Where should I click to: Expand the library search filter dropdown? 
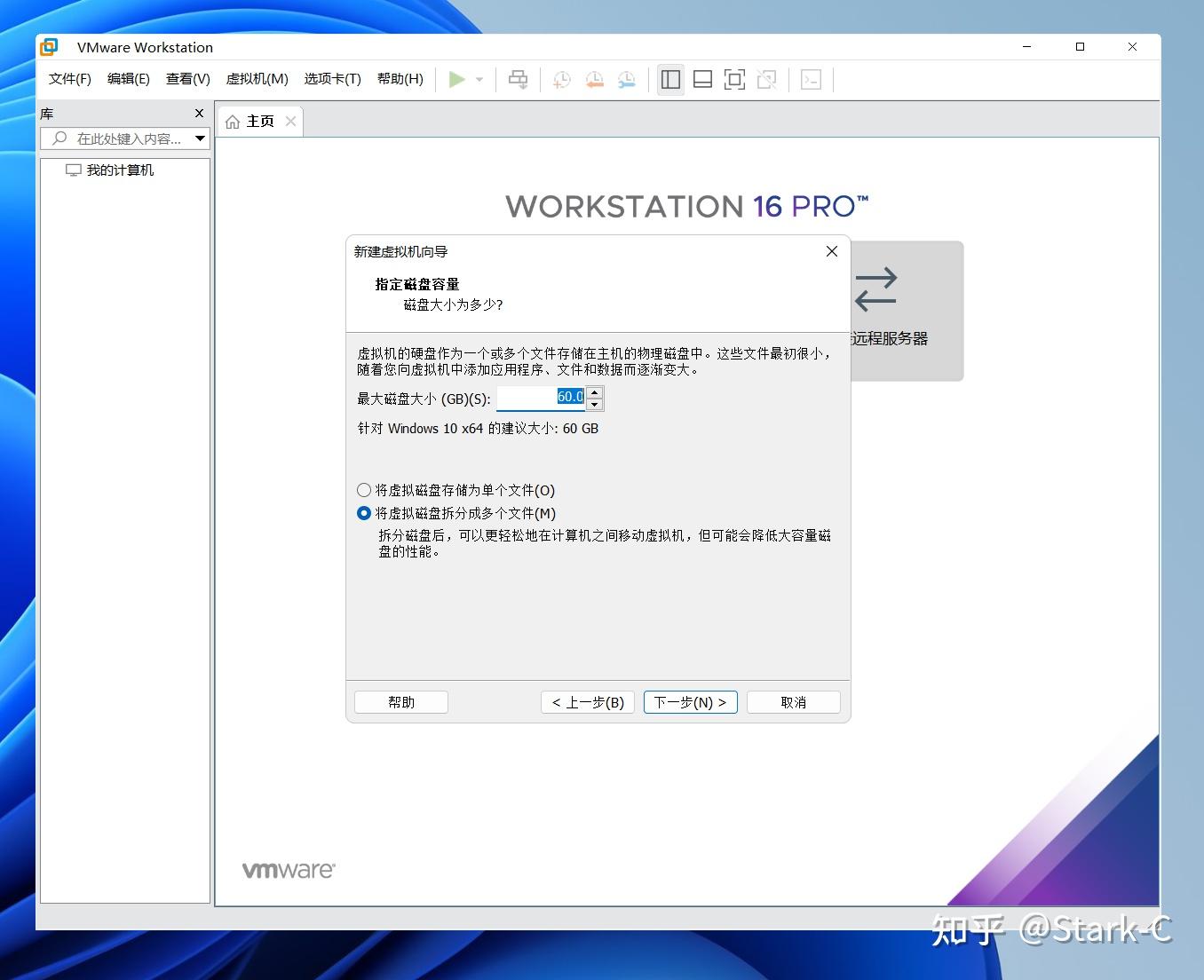point(201,138)
